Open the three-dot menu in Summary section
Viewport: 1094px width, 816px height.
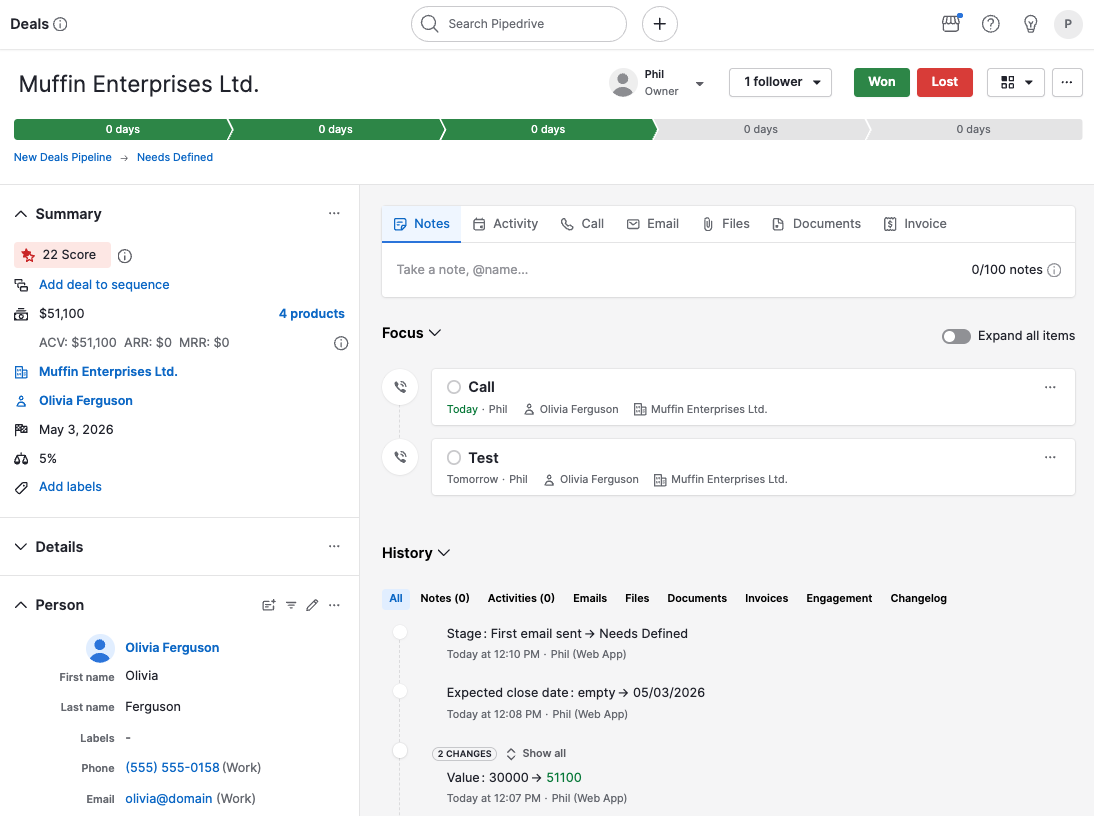point(334,214)
